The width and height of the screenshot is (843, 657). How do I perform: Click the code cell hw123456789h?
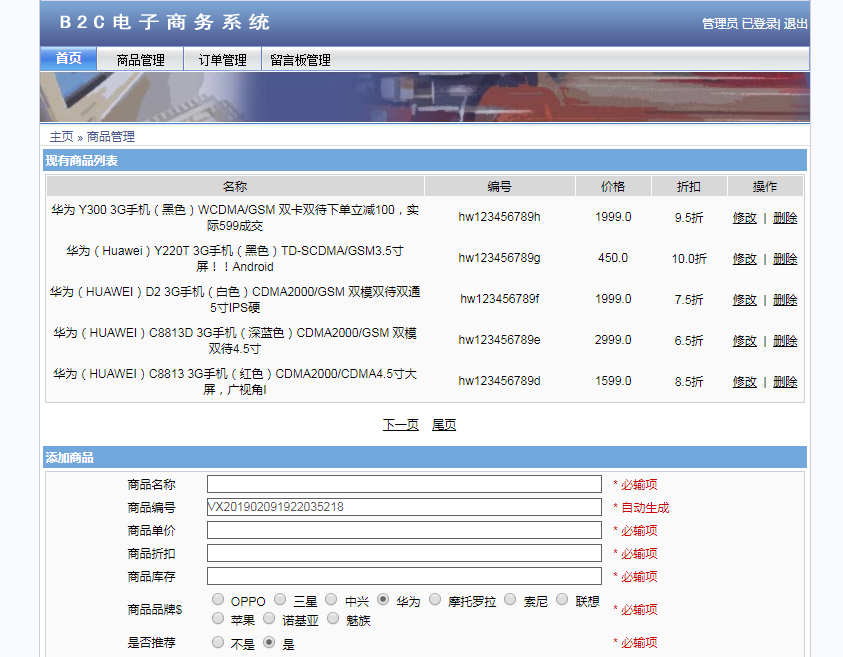(499, 217)
